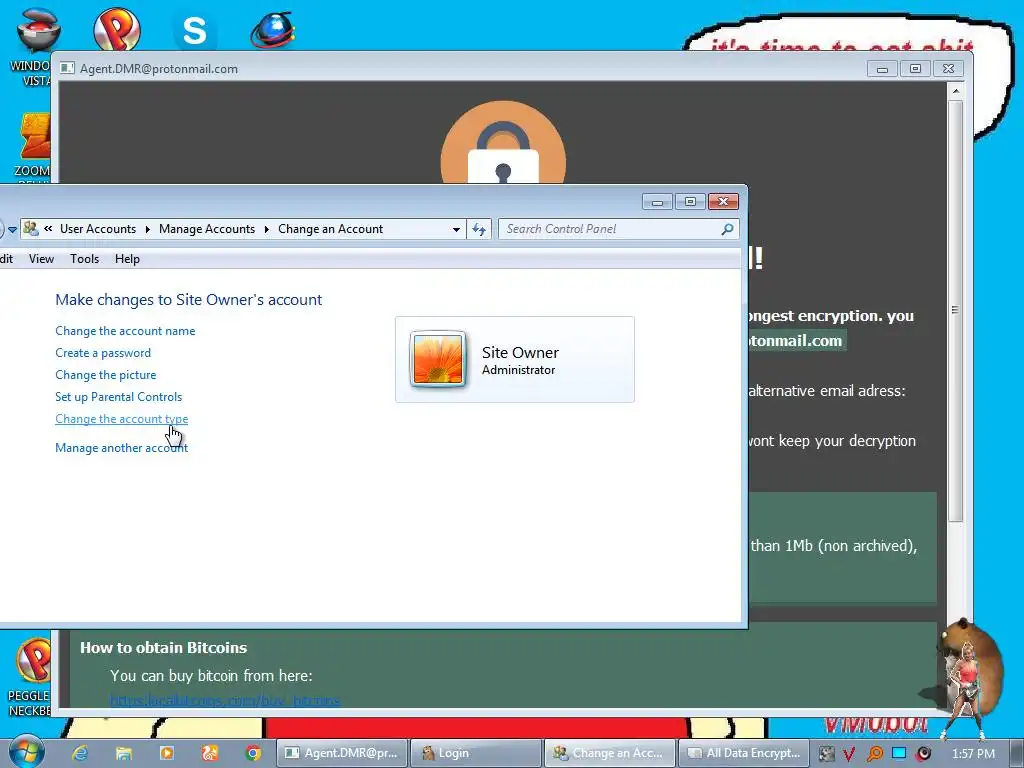Maximize the Agent.DMR window

(916, 69)
